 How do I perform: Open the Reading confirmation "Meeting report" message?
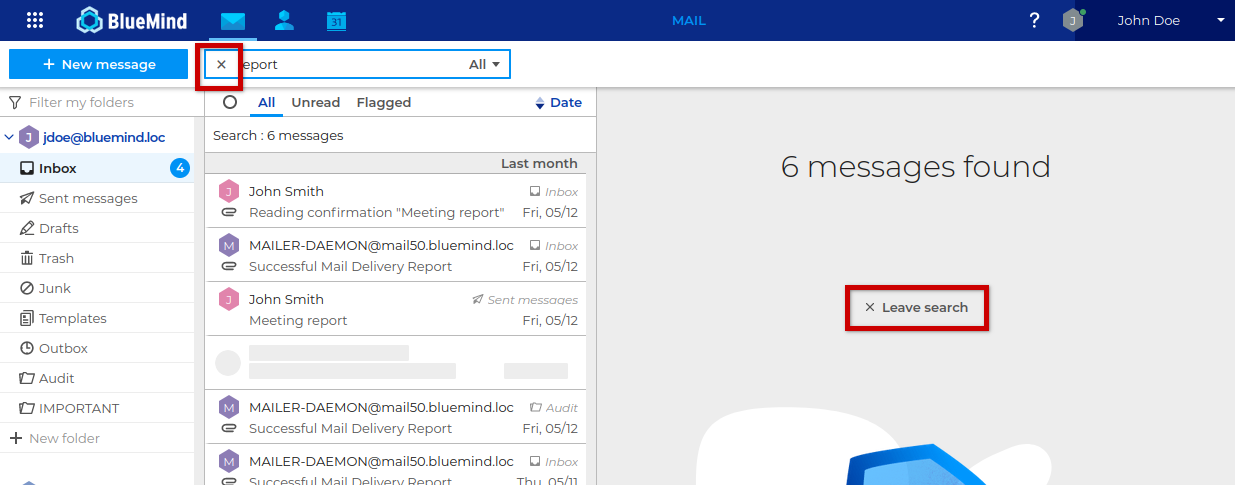click(396, 201)
